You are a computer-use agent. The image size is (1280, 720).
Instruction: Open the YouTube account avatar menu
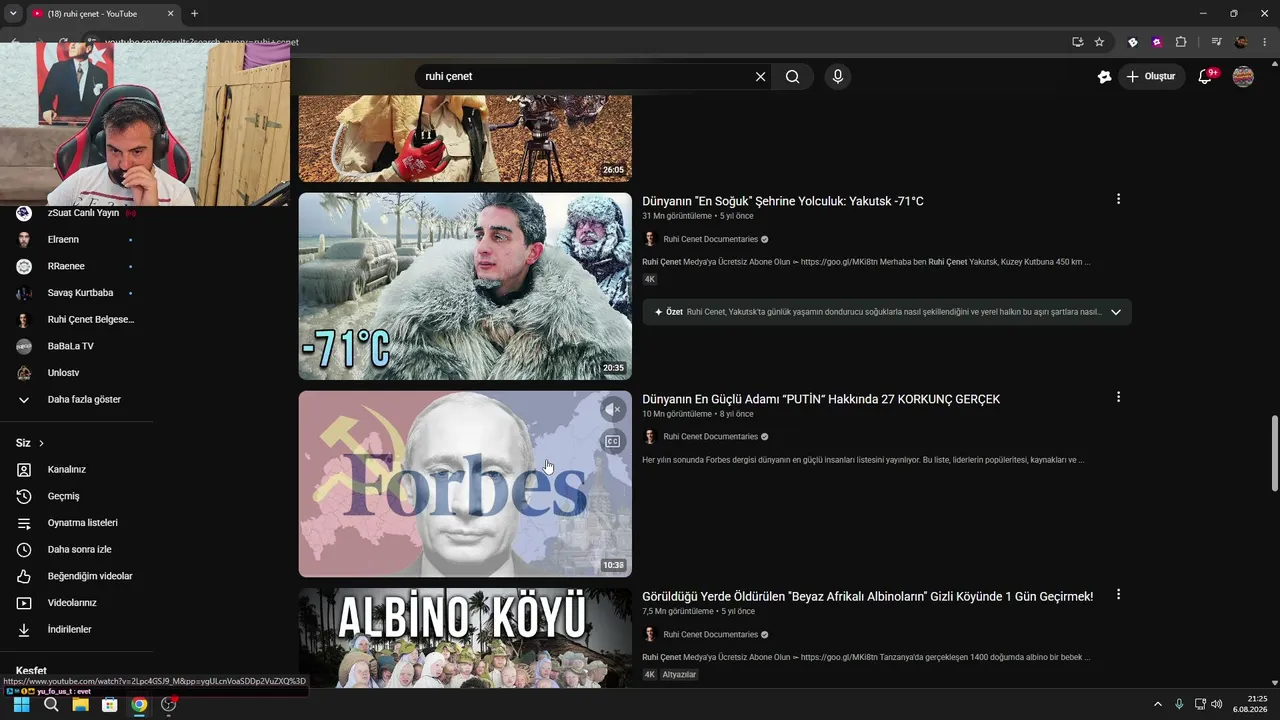click(1243, 77)
